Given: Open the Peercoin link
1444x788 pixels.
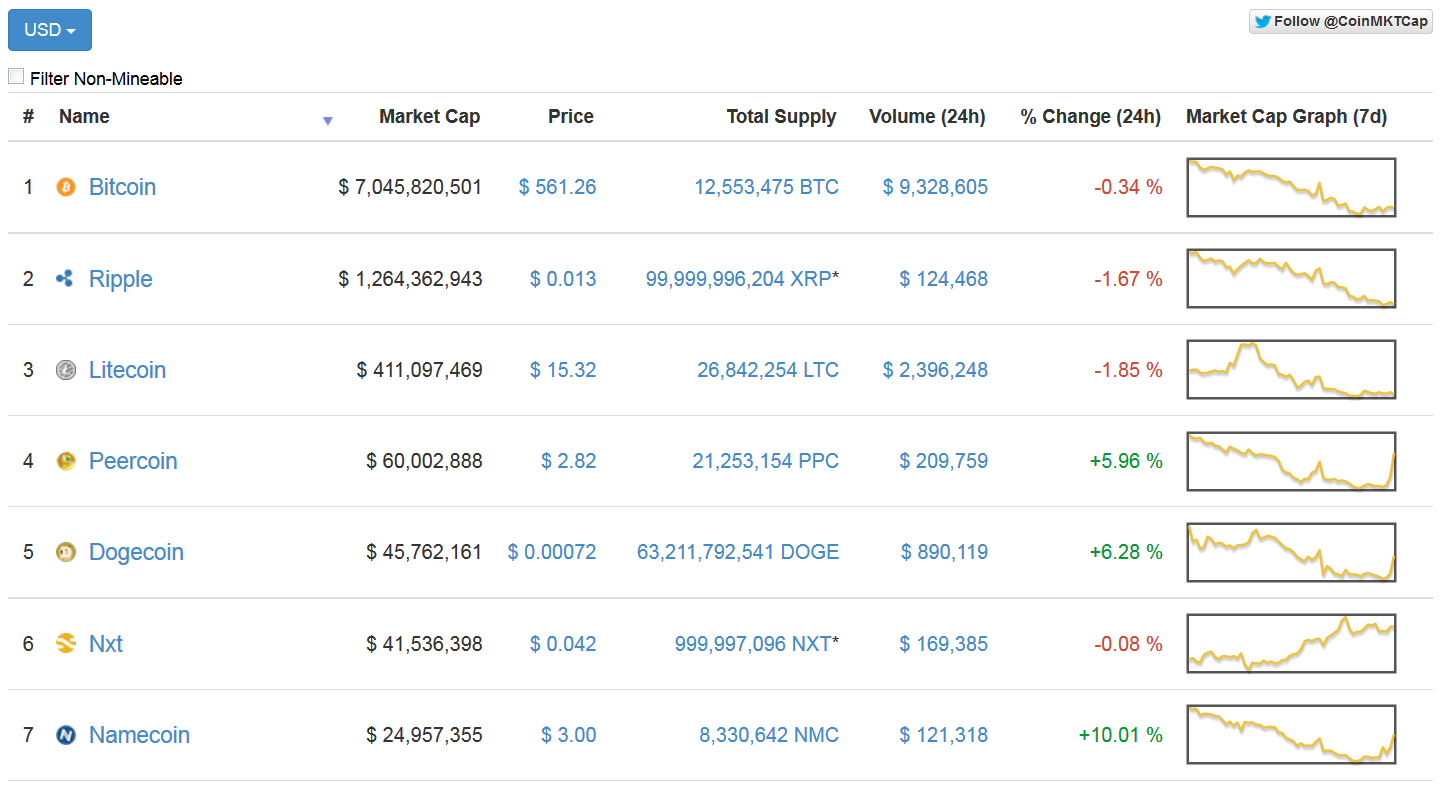Looking at the screenshot, I should click(x=133, y=461).
